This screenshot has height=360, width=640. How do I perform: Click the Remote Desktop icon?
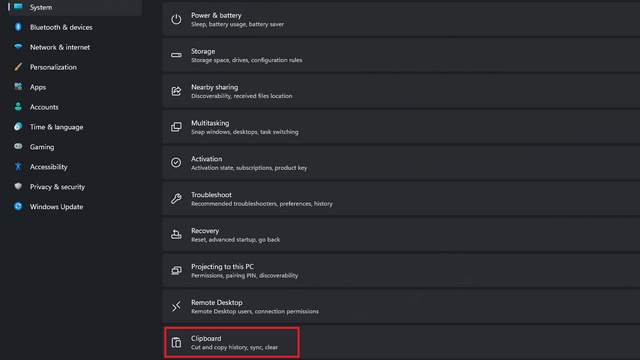(176, 306)
